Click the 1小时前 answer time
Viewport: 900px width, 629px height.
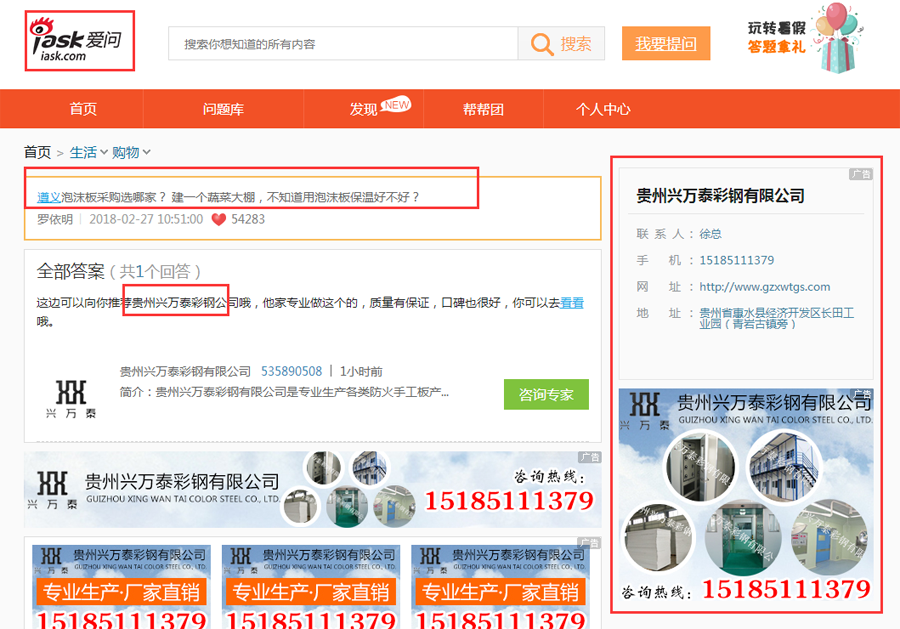pyautogui.click(x=361, y=371)
